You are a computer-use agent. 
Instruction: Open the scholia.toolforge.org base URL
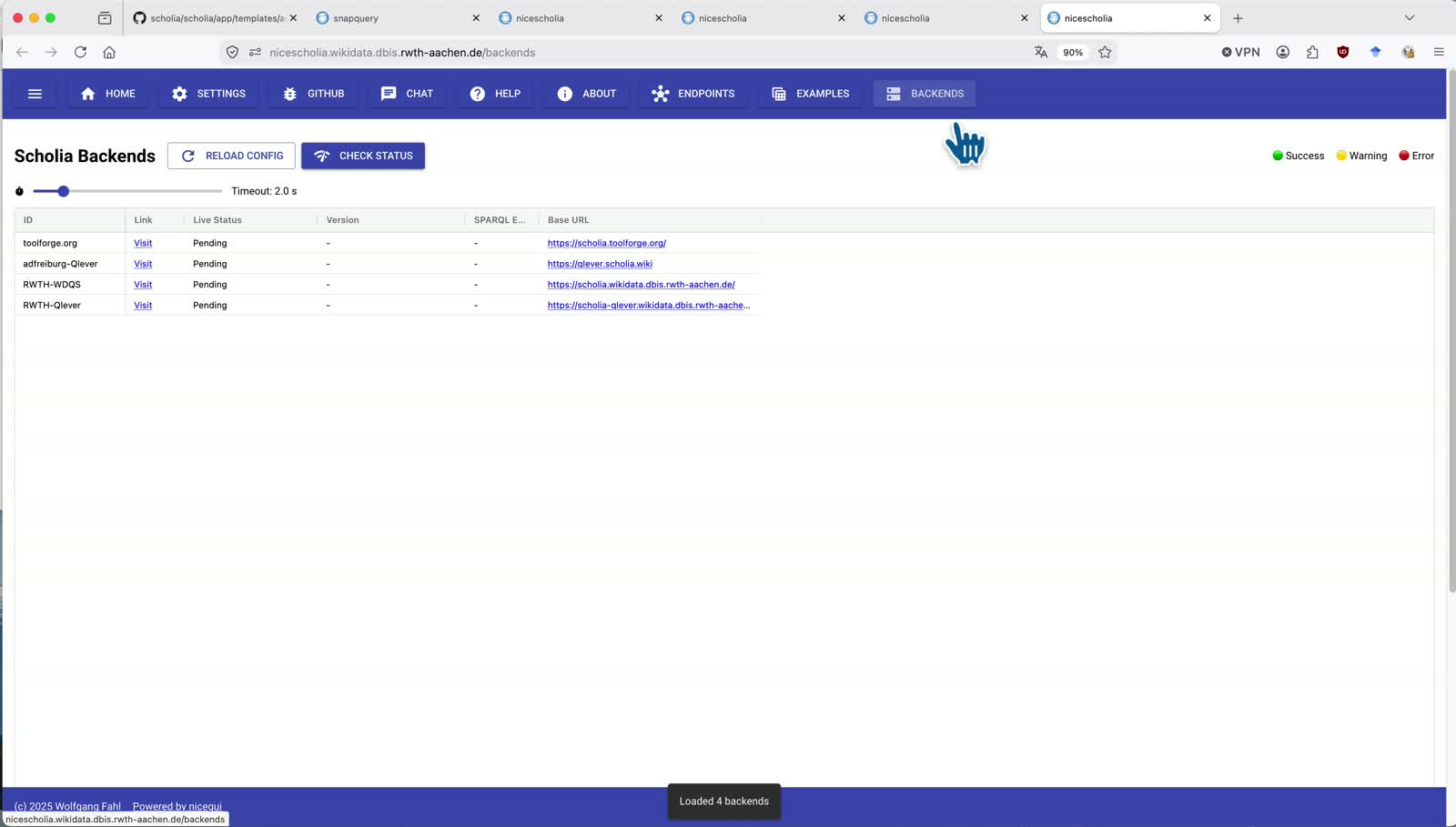(607, 243)
